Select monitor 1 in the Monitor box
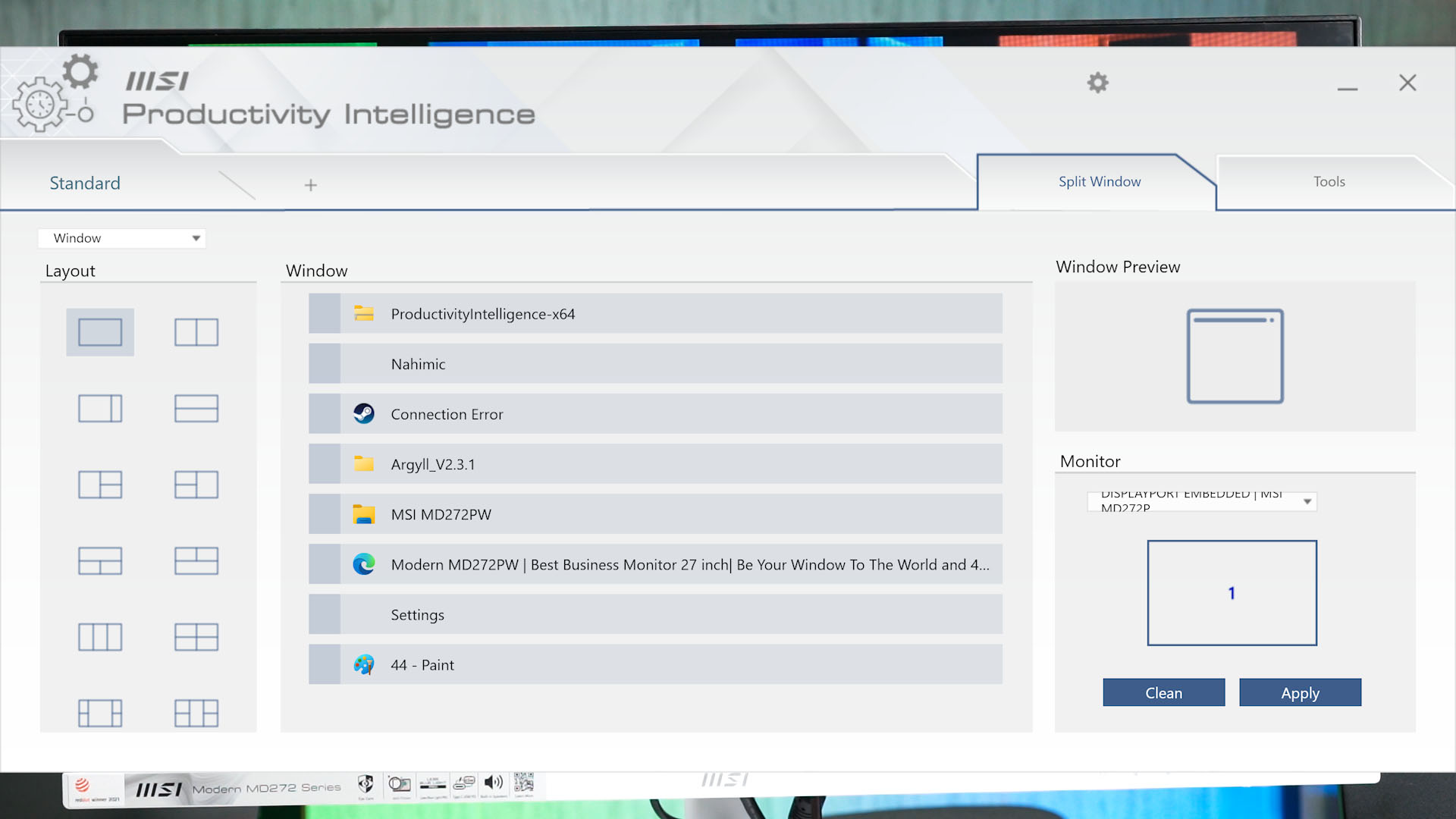The height and width of the screenshot is (819, 1456). 1232,593
